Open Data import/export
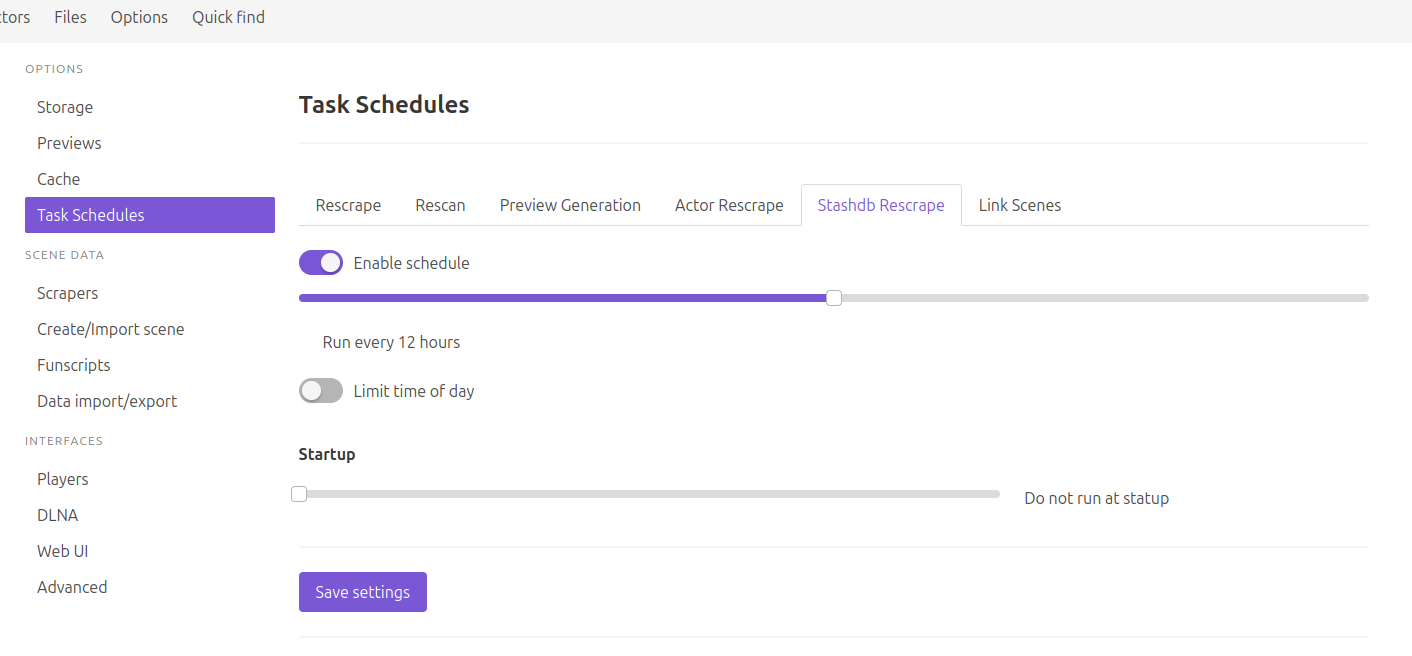This screenshot has width=1412, height=656. pyautogui.click(x=150, y=401)
